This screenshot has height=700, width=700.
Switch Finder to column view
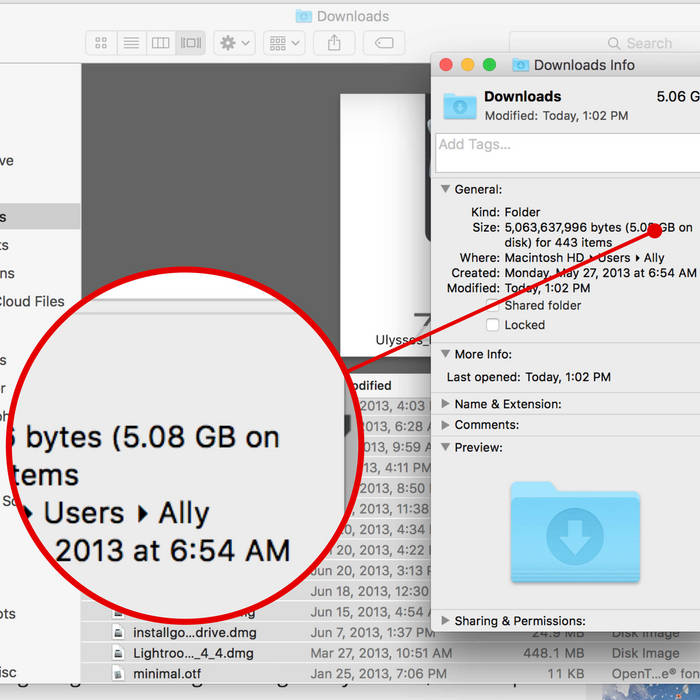click(161, 43)
